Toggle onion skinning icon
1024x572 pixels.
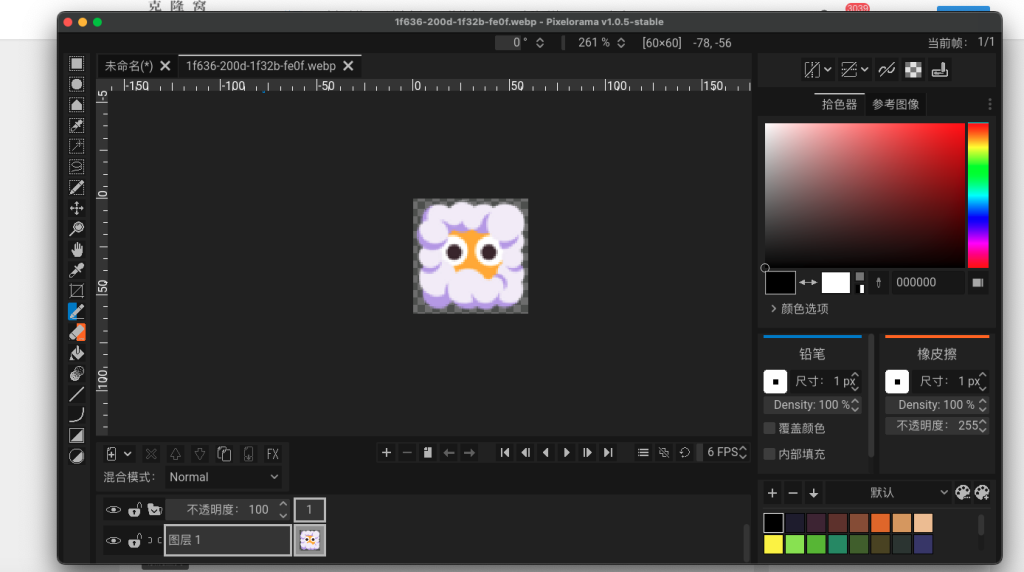pos(664,453)
